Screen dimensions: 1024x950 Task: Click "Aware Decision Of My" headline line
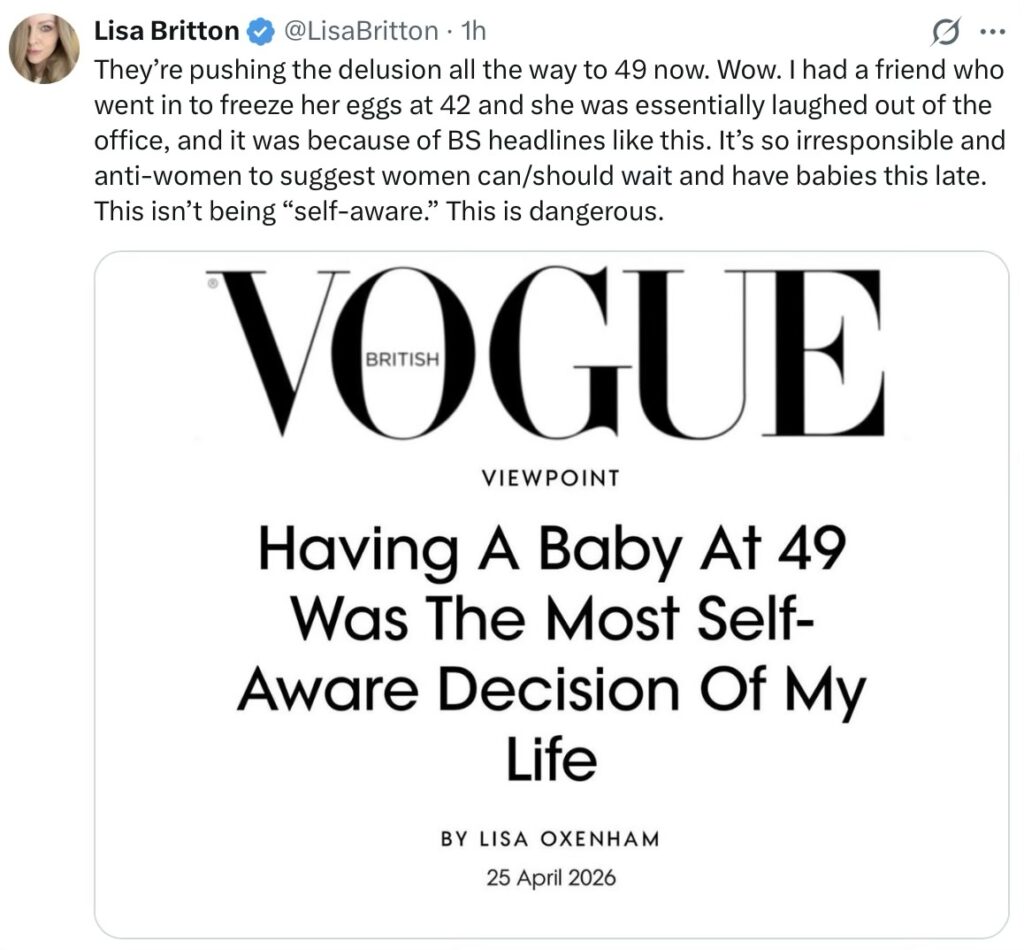550,688
